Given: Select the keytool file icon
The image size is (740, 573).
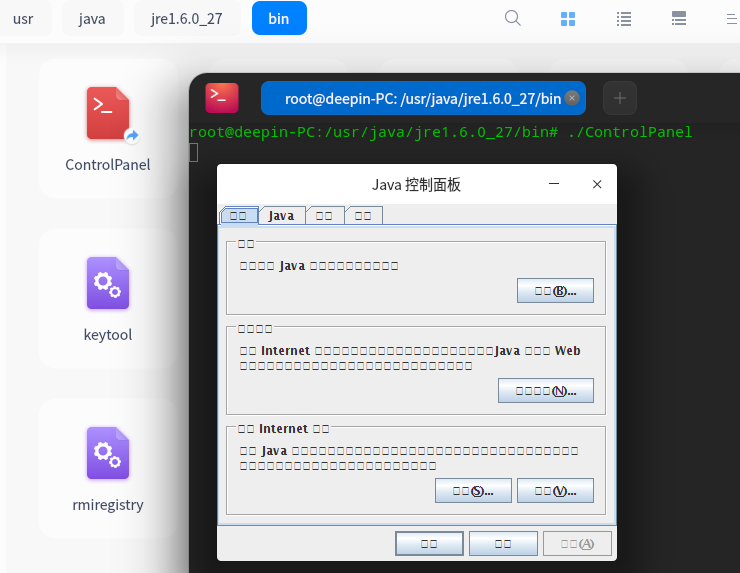Looking at the screenshot, I should (108, 283).
